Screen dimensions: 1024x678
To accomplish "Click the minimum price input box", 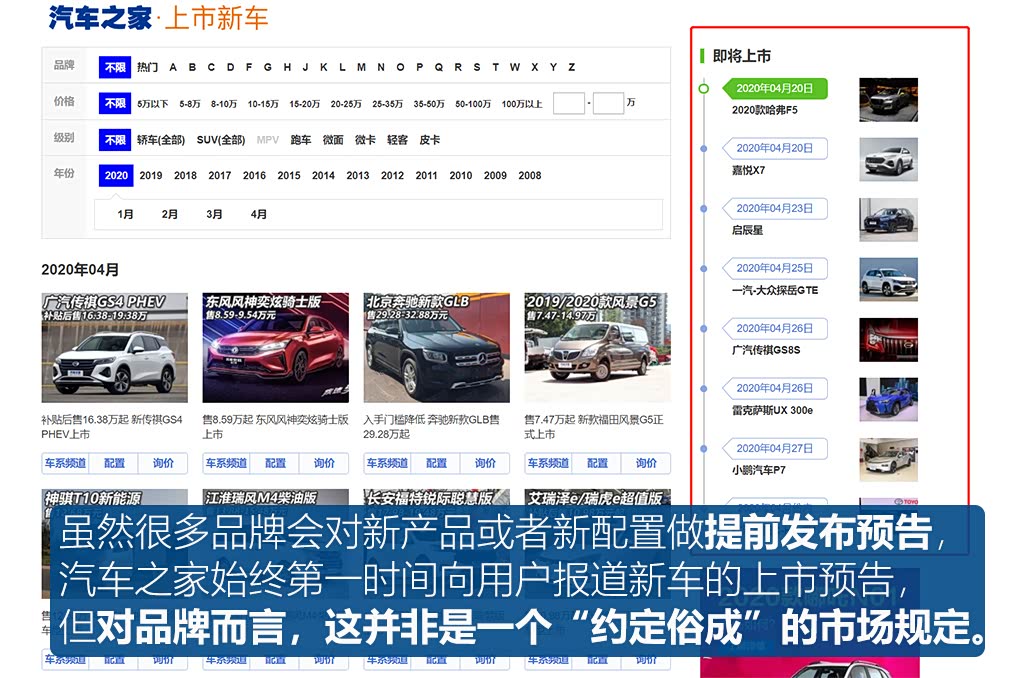I will 568,103.
